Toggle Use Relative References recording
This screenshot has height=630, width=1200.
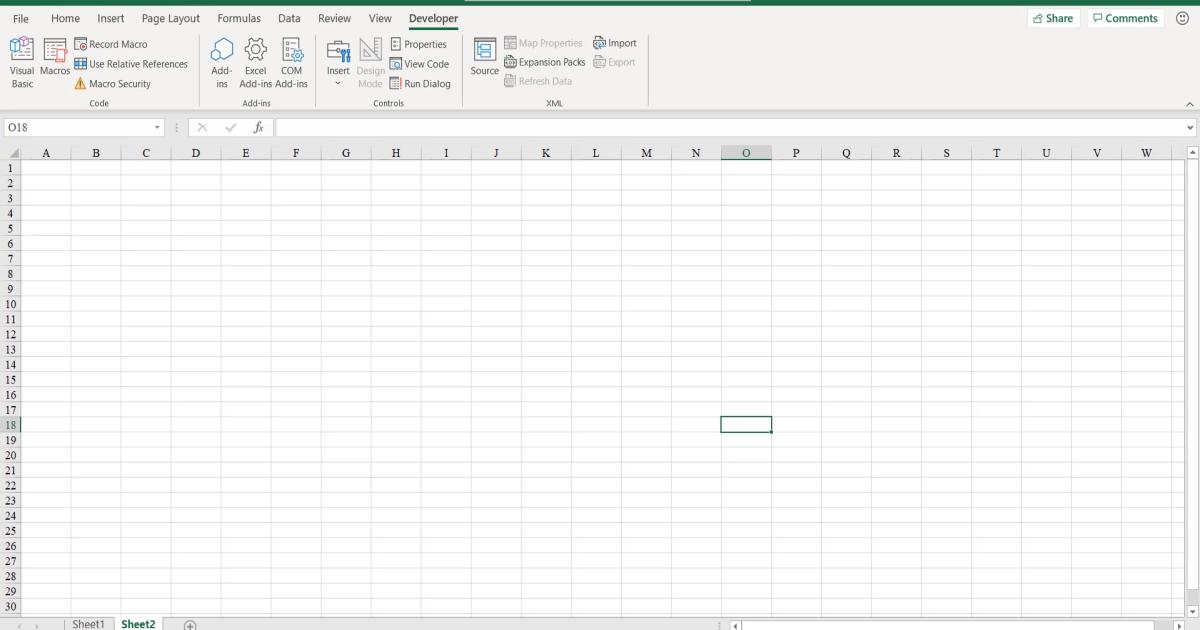pos(132,63)
